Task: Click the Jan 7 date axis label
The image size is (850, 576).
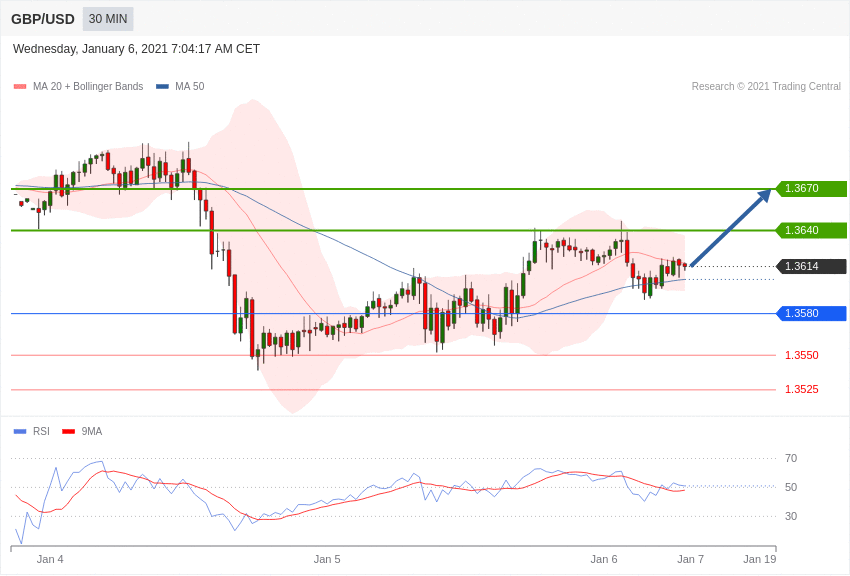Action: coord(691,559)
